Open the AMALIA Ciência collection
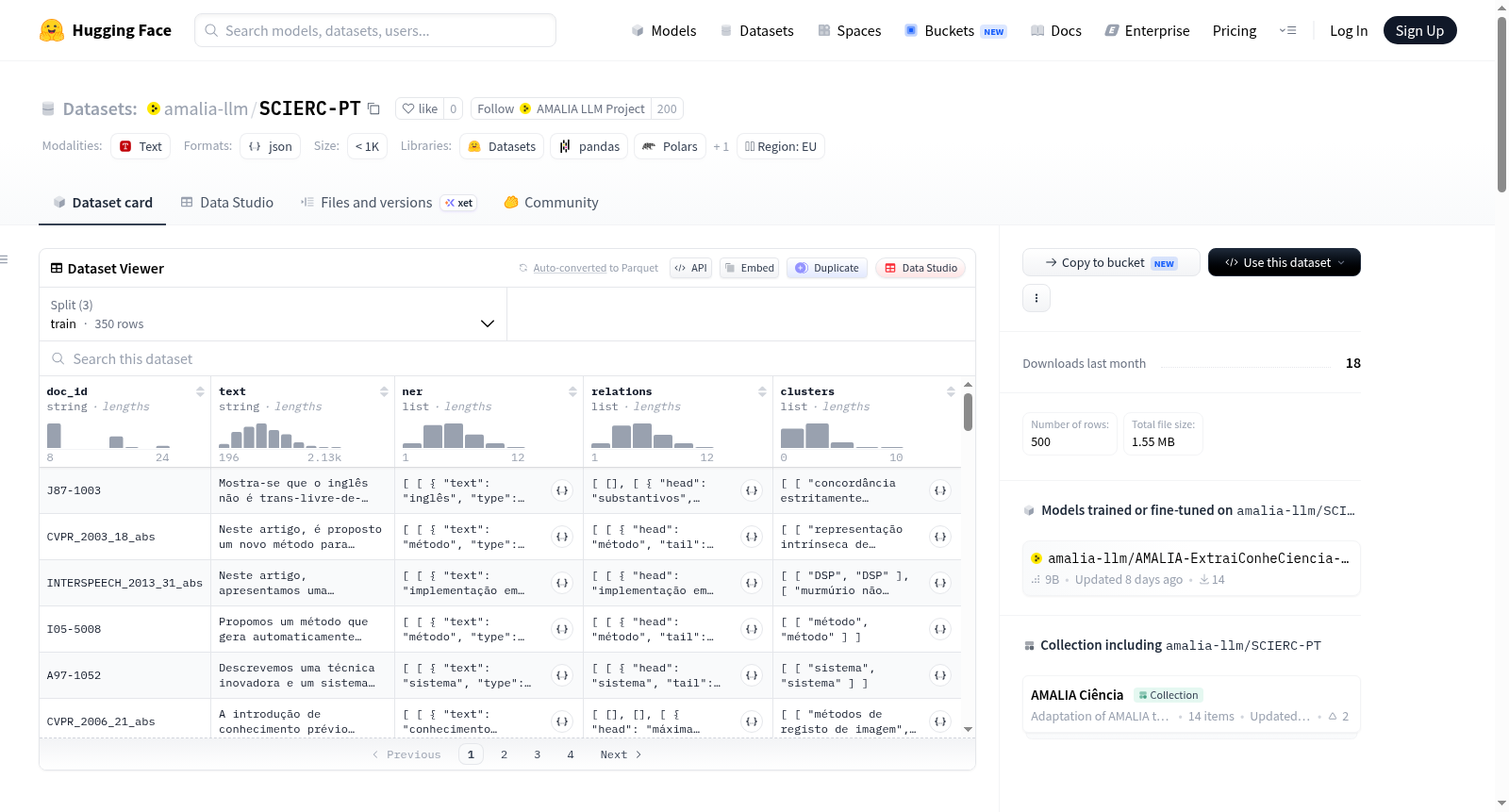The height and width of the screenshot is (812, 1509). click(x=1191, y=705)
